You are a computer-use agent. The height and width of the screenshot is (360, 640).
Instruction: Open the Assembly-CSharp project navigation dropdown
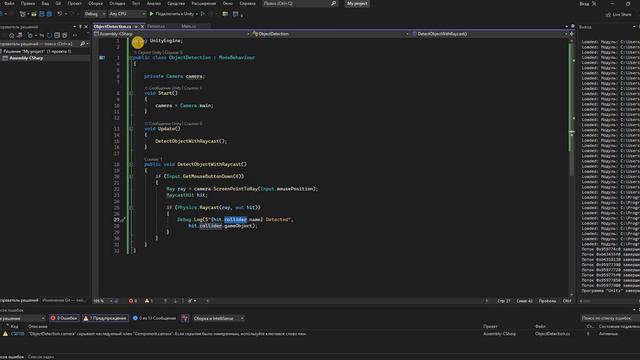[171, 34]
